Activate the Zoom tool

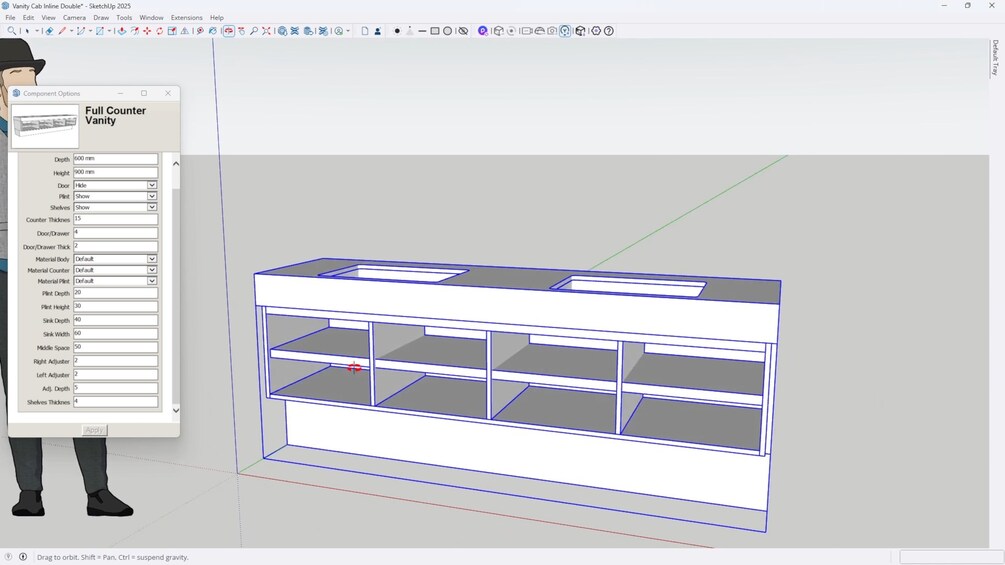coord(254,31)
